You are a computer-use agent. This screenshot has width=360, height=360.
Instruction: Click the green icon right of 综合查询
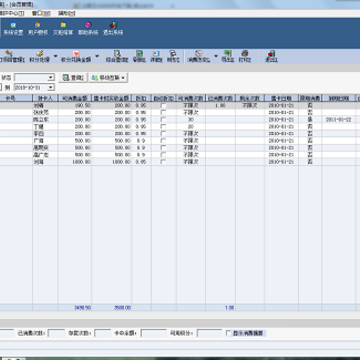click(139, 56)
